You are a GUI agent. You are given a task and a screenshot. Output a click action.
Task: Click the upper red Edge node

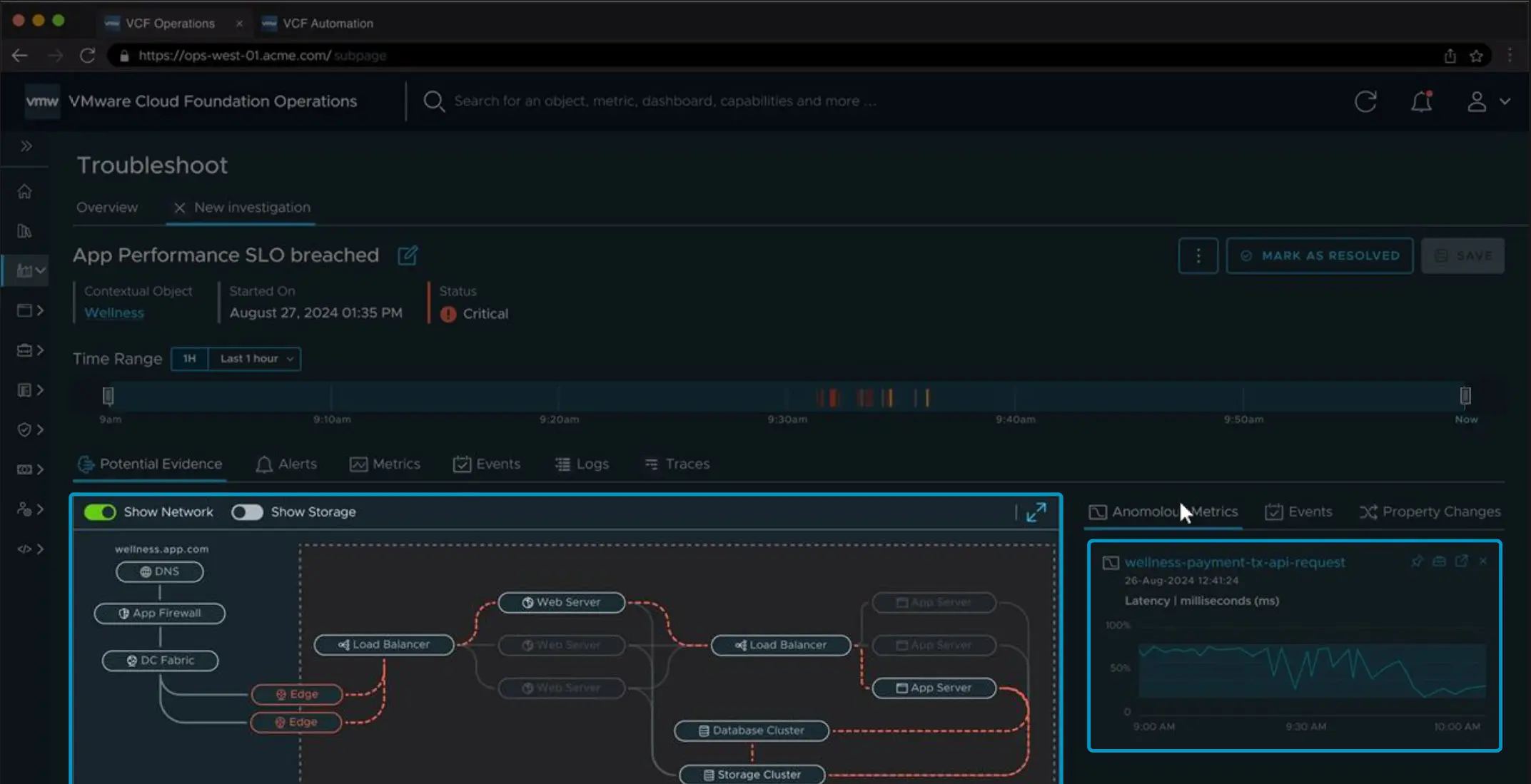click(297, 694)
